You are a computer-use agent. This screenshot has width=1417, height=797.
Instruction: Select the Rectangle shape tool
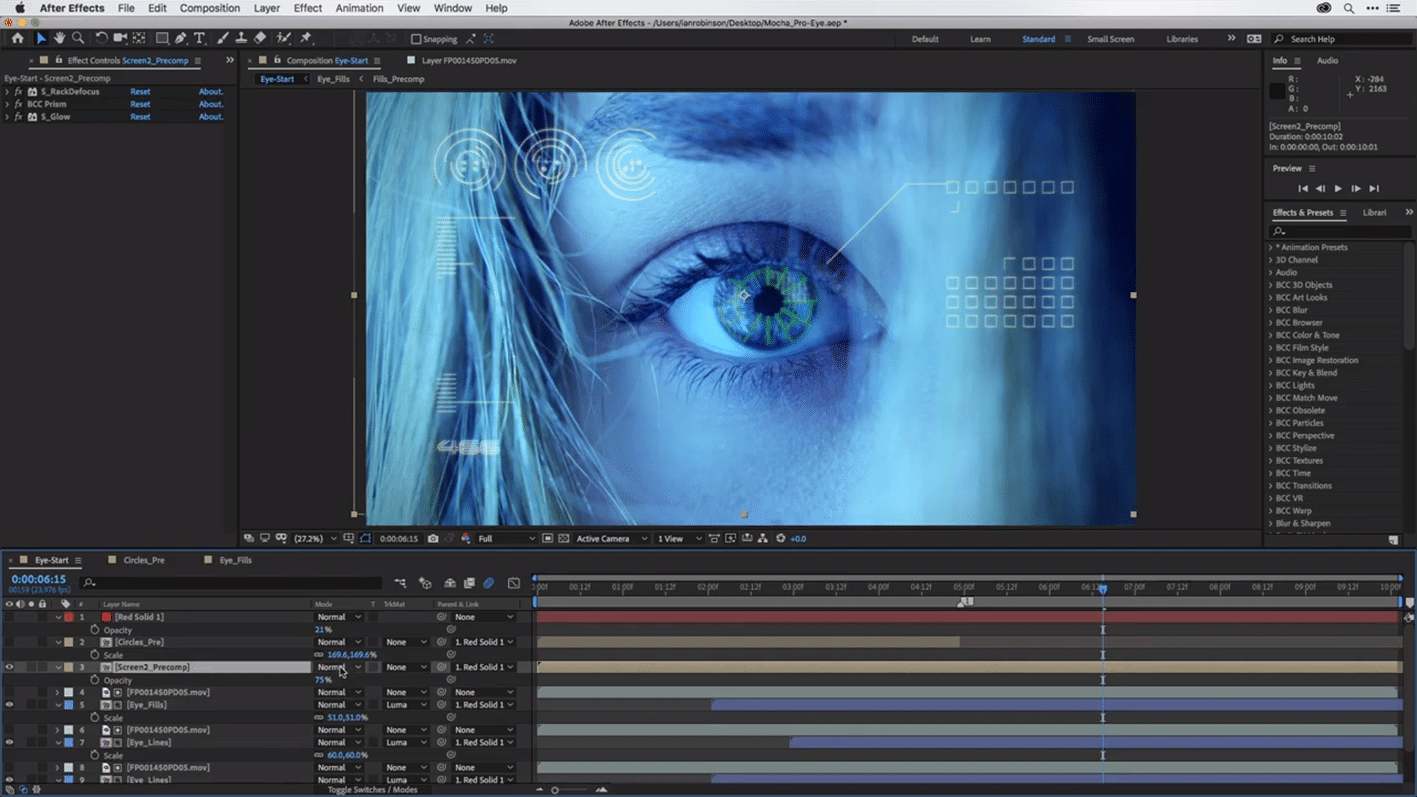click(161, 38)
